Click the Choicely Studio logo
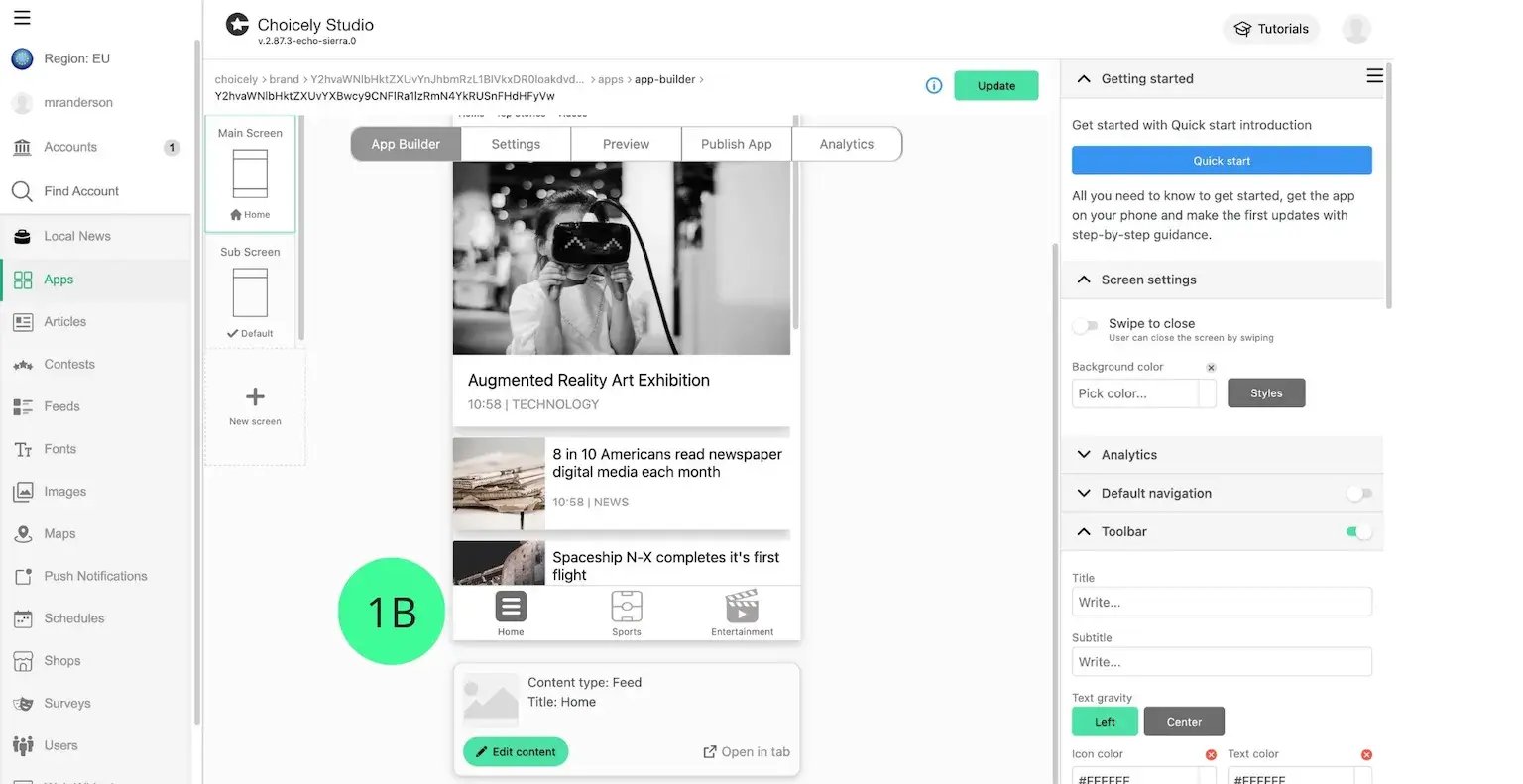This screenshot has width=1523, height=784. pos(237,24)
